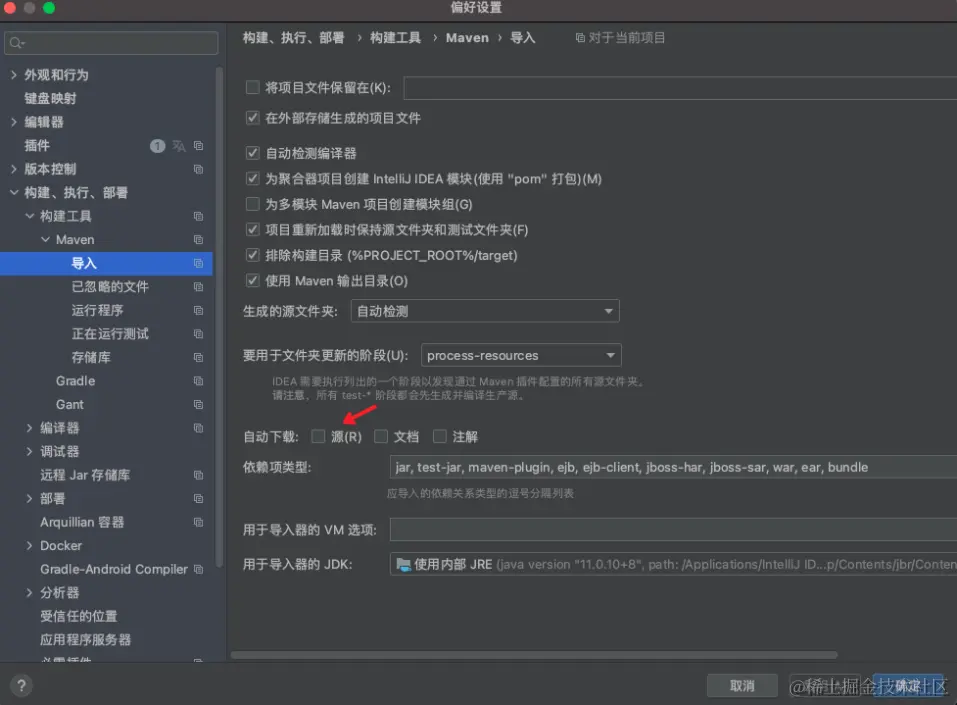Click 构建、执行、部署 in the breadcrumb
Screen dimensions: 957x705
pyautogui.click(x=294, y=38)
